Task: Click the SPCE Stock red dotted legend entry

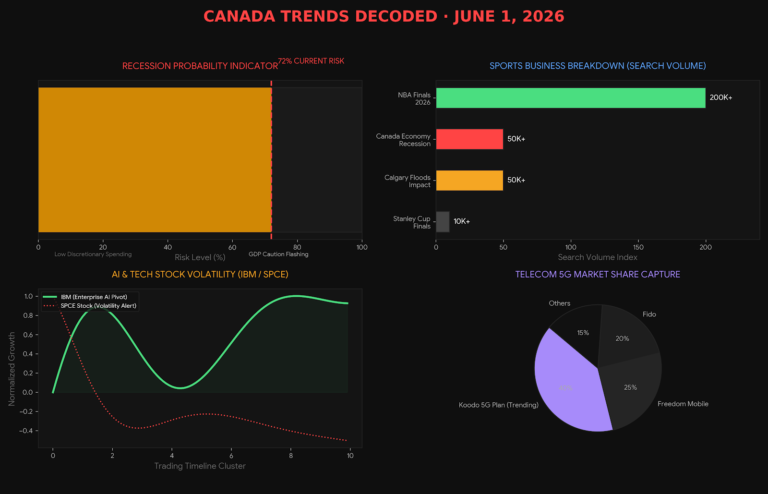Action: 90,306
